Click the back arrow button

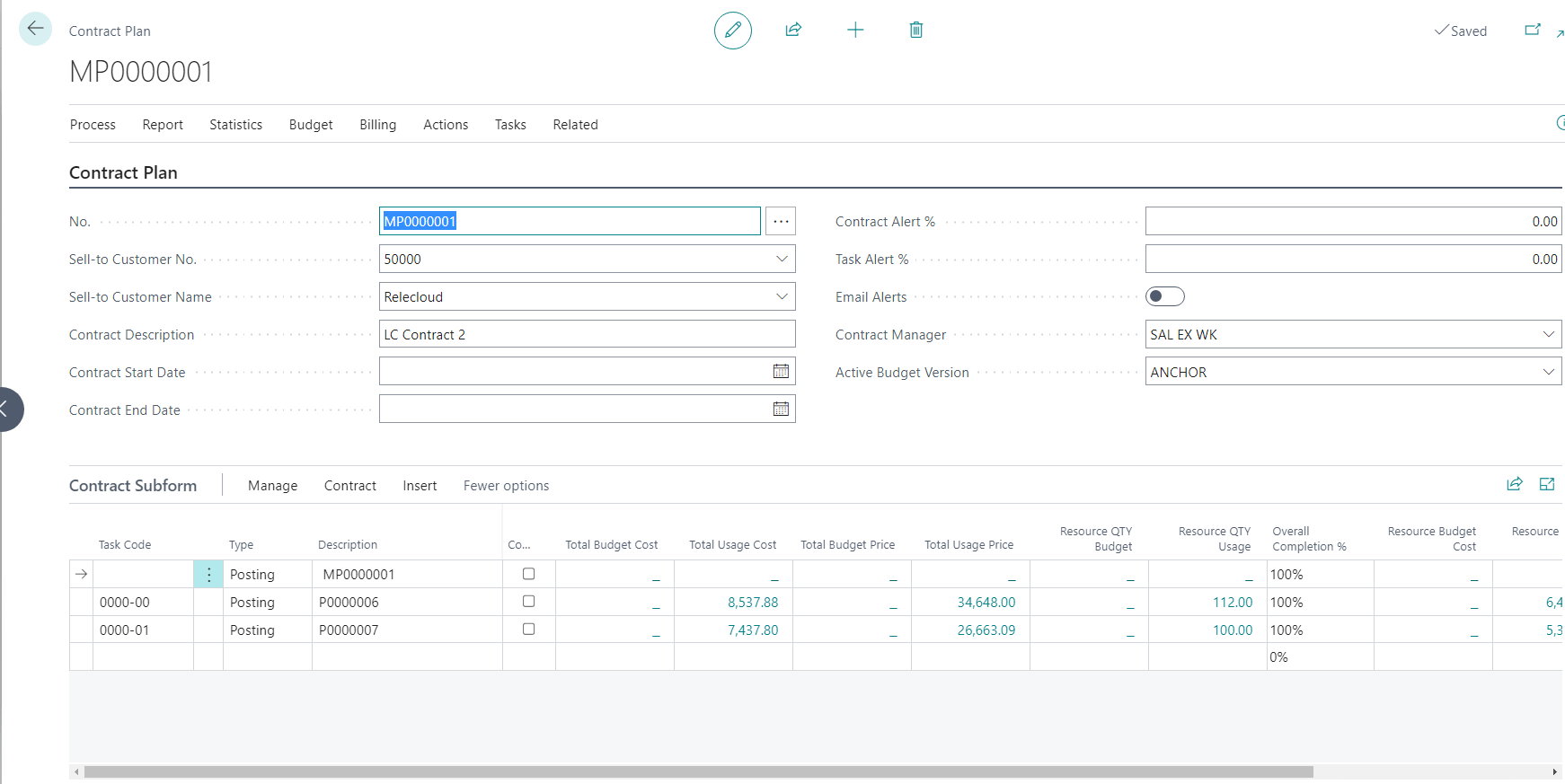[x=35, y=29]
